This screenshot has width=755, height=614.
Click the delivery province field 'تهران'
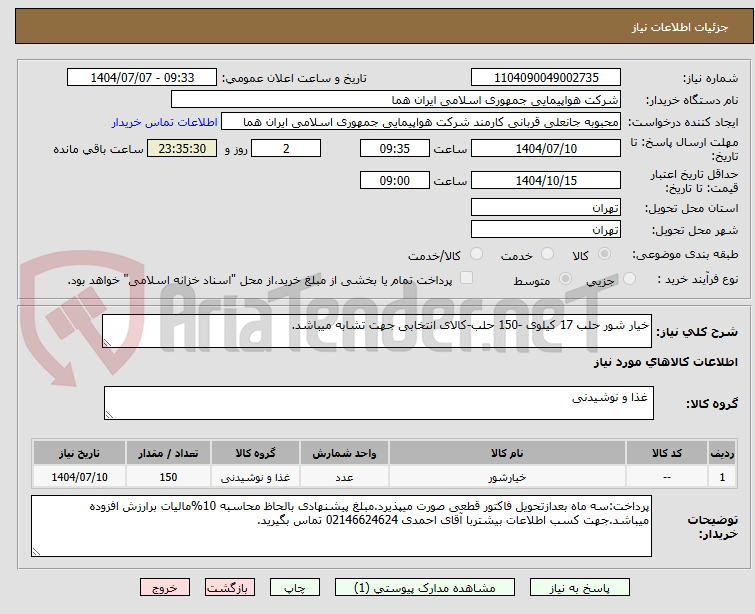[546, 208]
